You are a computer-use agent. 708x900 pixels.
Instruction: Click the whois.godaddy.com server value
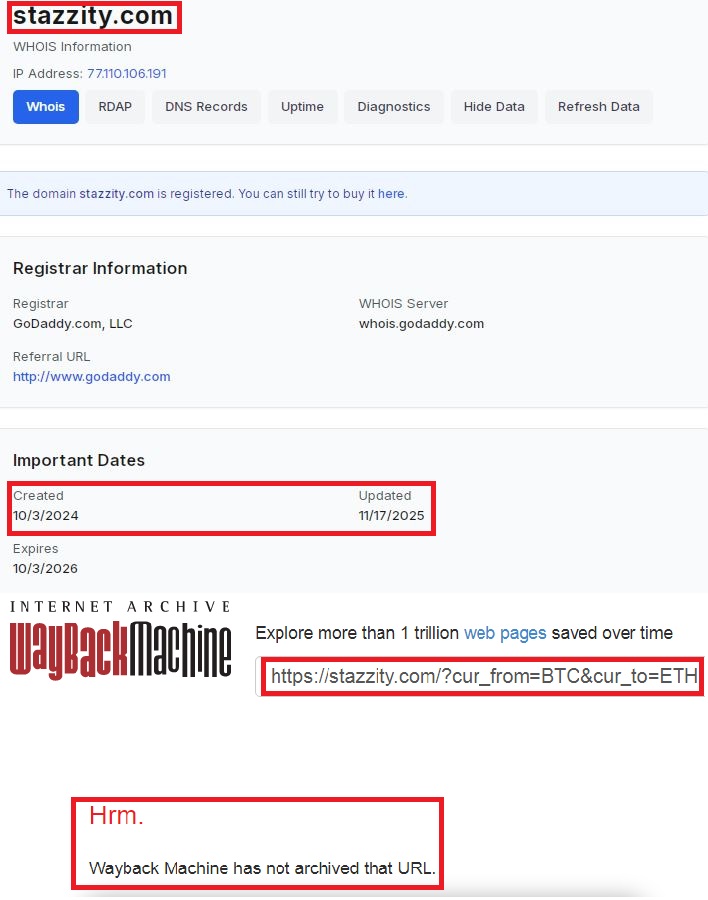pyautogui.click(x=421, y=324)
